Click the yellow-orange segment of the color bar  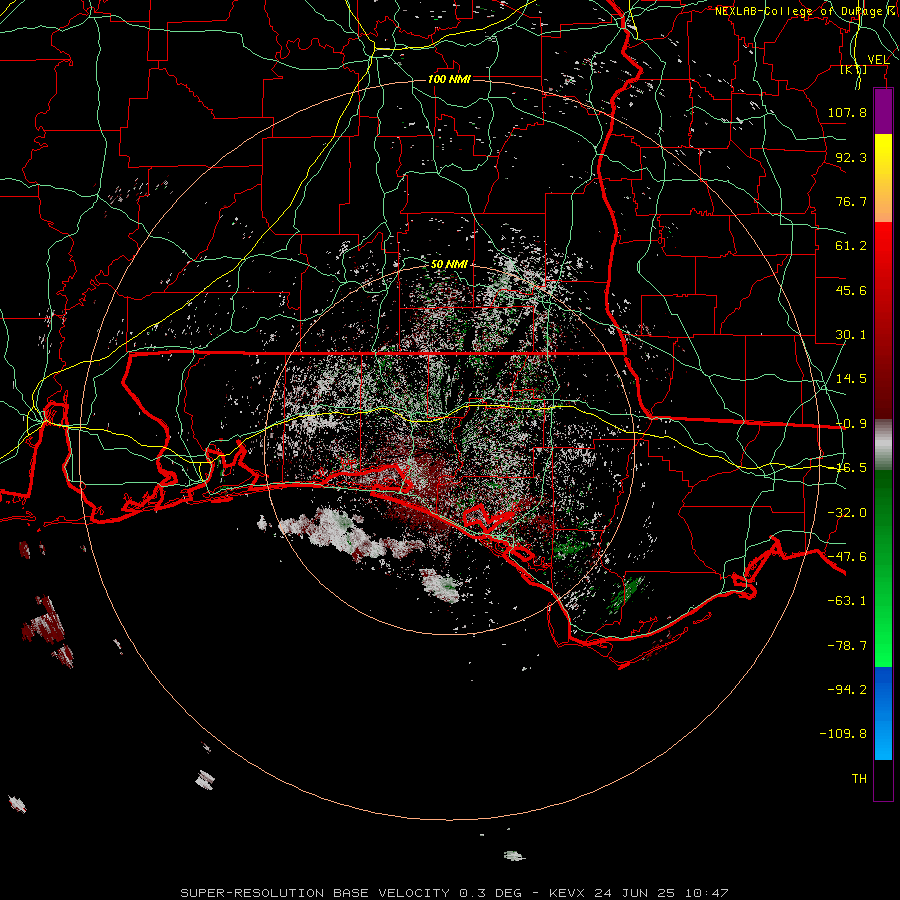coord(883,178)
